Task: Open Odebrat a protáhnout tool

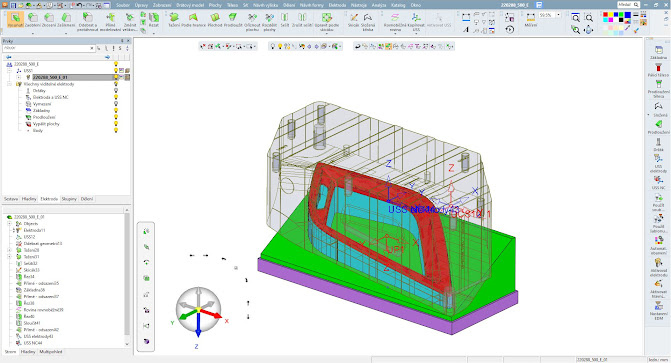Action: coord(88,21)
